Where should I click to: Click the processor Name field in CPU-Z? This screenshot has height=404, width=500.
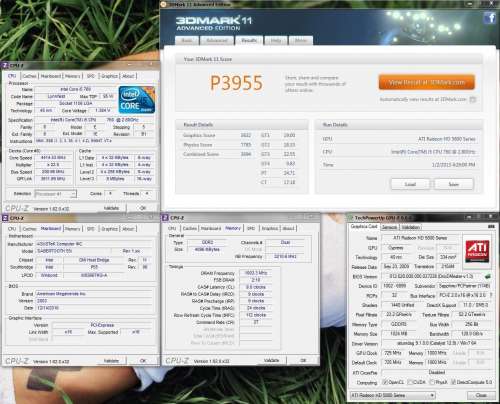[75, 89]
